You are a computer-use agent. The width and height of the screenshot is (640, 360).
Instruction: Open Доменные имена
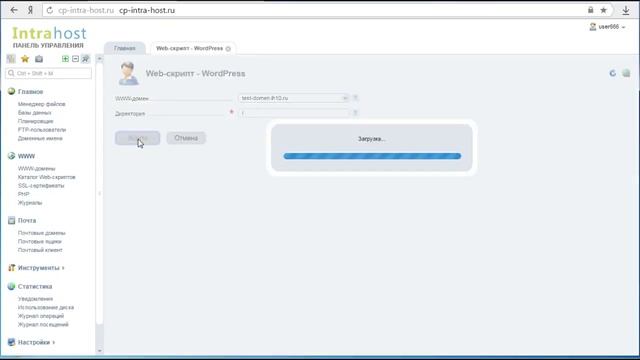click(x=40, y=138)
